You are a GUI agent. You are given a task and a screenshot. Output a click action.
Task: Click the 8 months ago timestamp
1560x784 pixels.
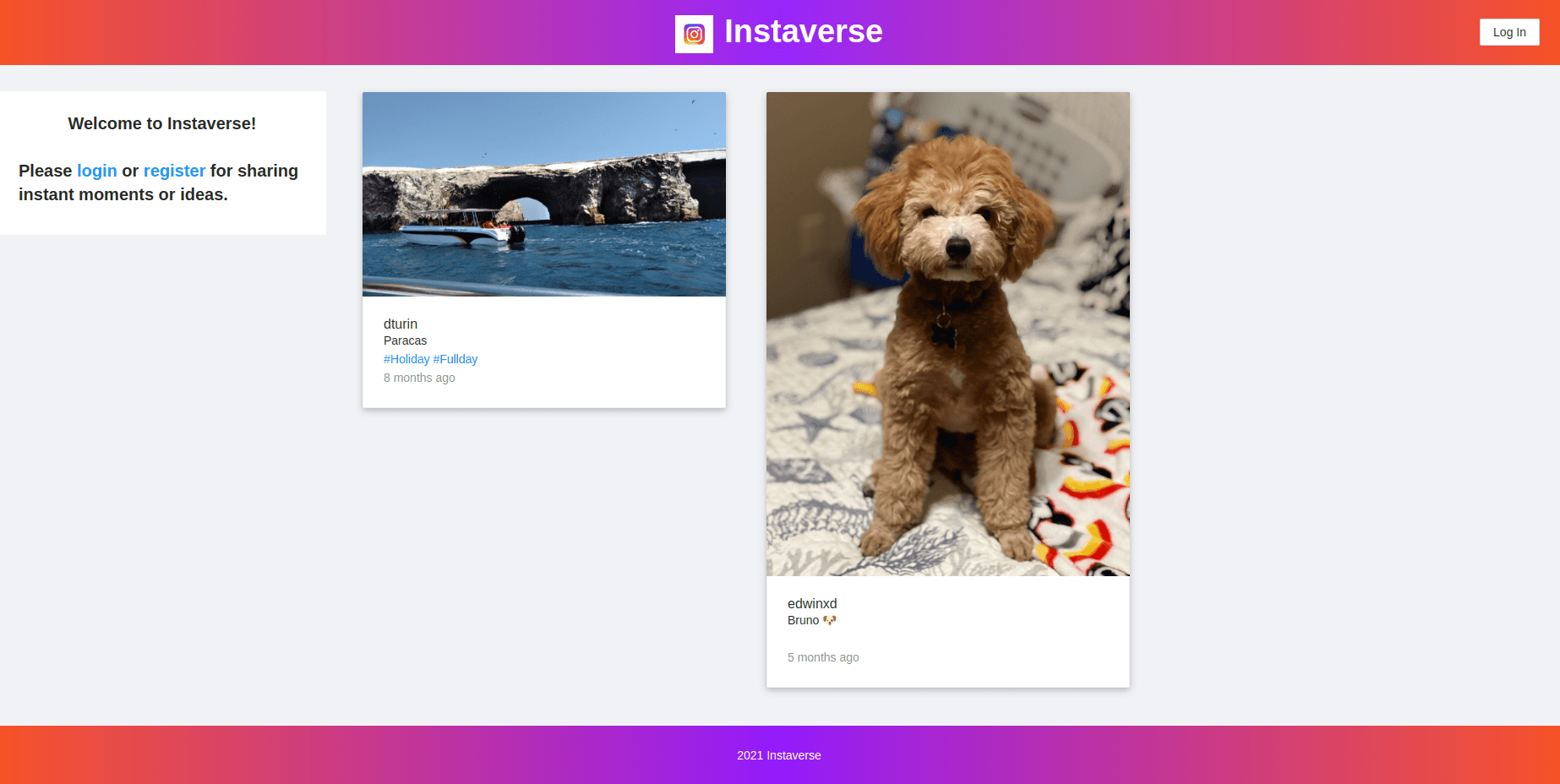pyautogui.click(x=419, y=378)
